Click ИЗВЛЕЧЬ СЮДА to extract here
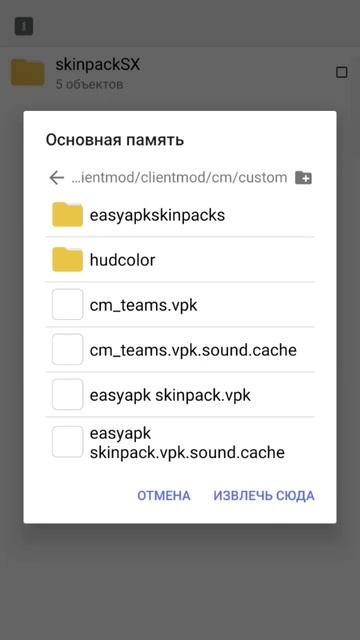The height and width of the screenshot is (640, 360). (x=264, y=496)
